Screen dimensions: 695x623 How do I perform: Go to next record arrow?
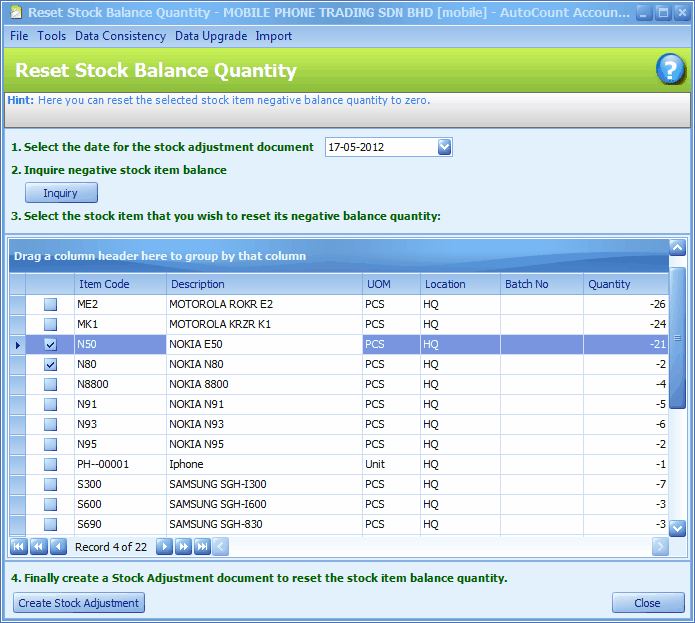pyautogui.click(x=164, y=546)
